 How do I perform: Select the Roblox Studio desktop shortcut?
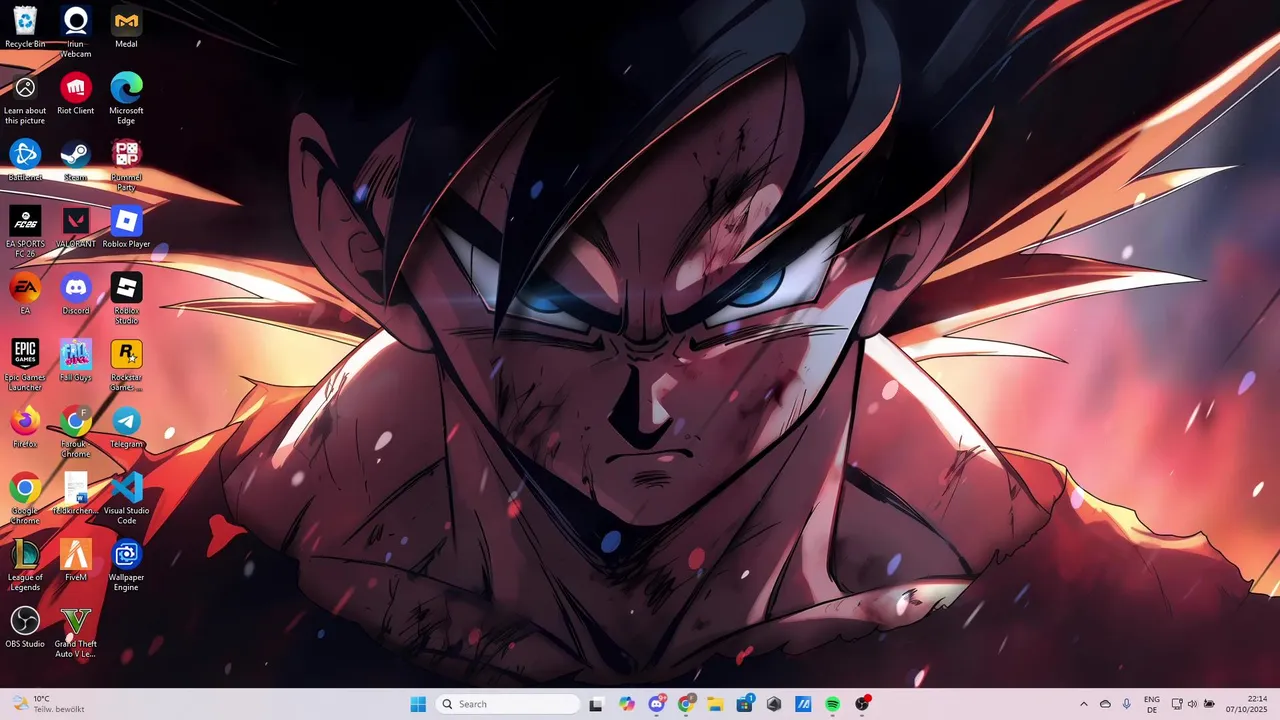(126, 299)
